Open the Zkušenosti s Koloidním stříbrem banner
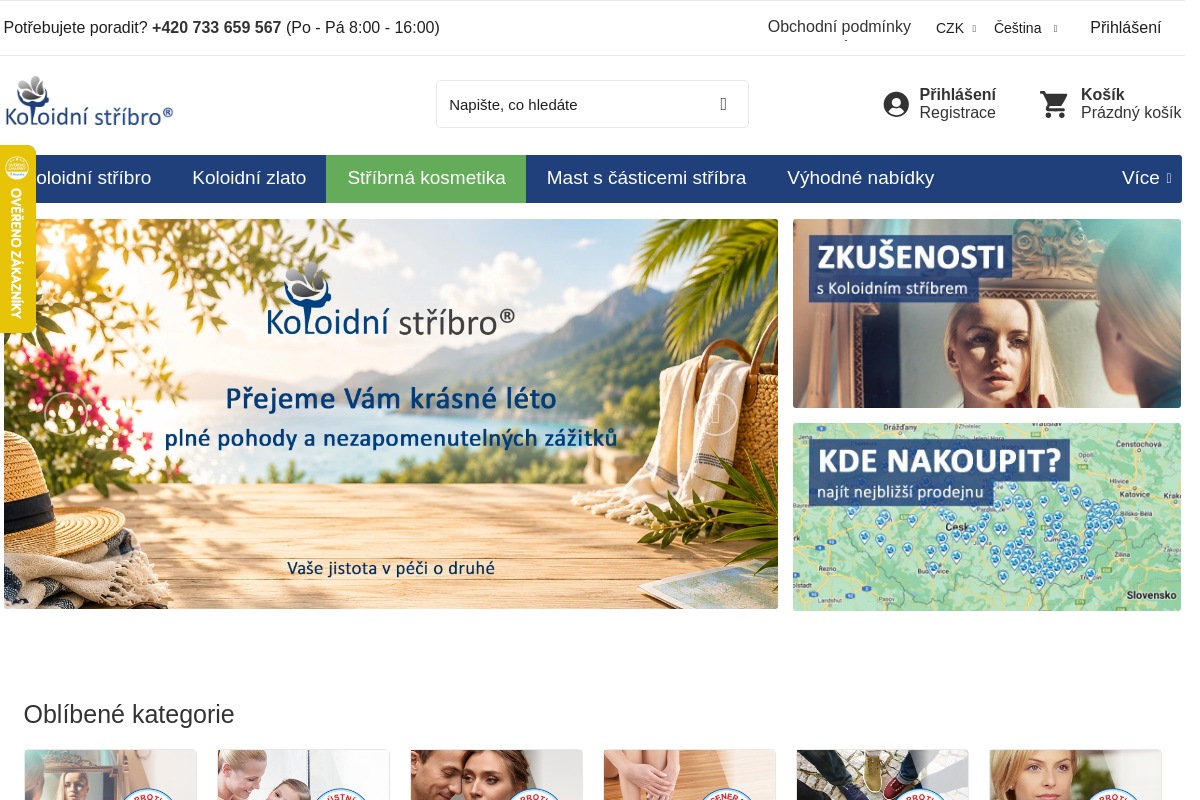The image size is (1200, 800). (986, 313)
